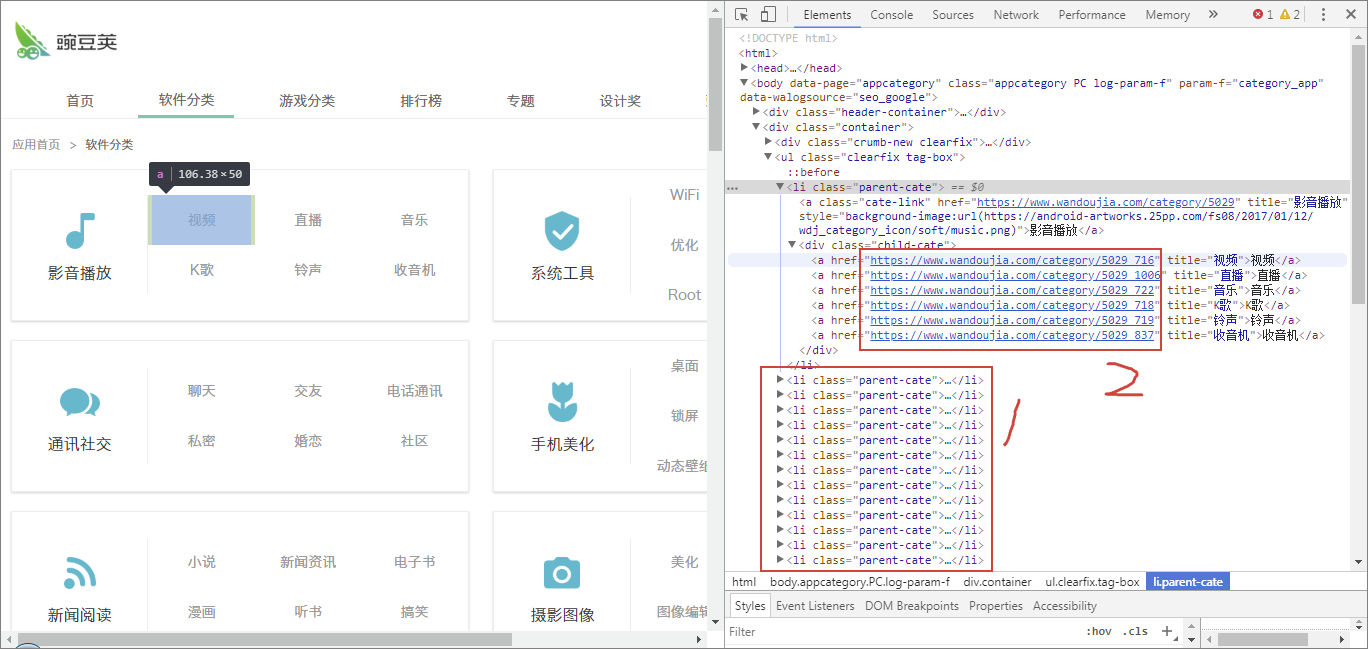1368x649 pixels.
Task: Click the red error count icon
Action: click(1258, 15)
